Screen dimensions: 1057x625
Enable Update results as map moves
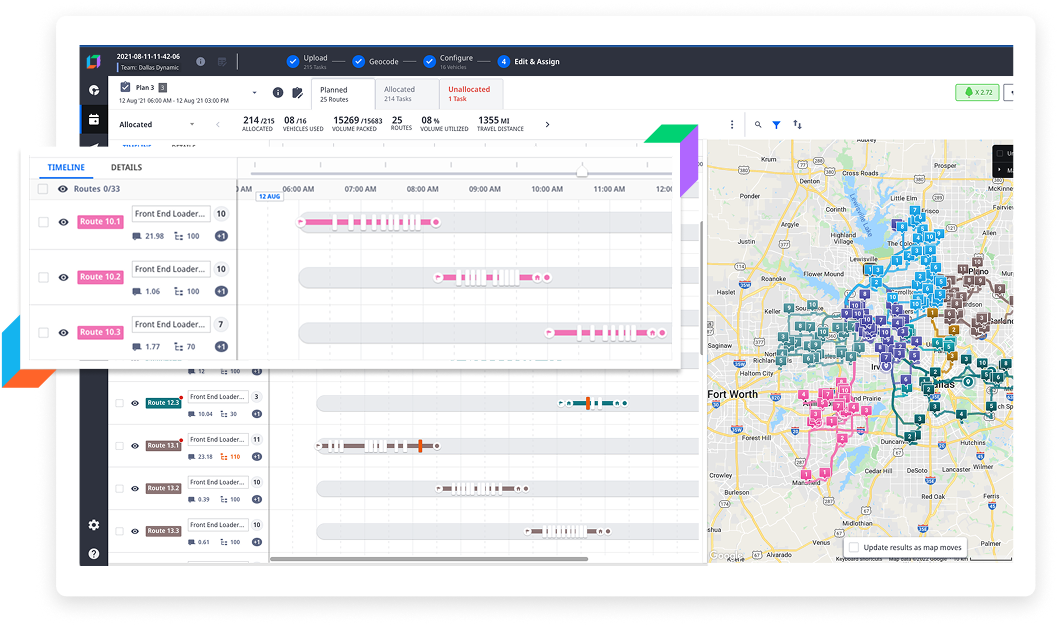pos(854,547)
